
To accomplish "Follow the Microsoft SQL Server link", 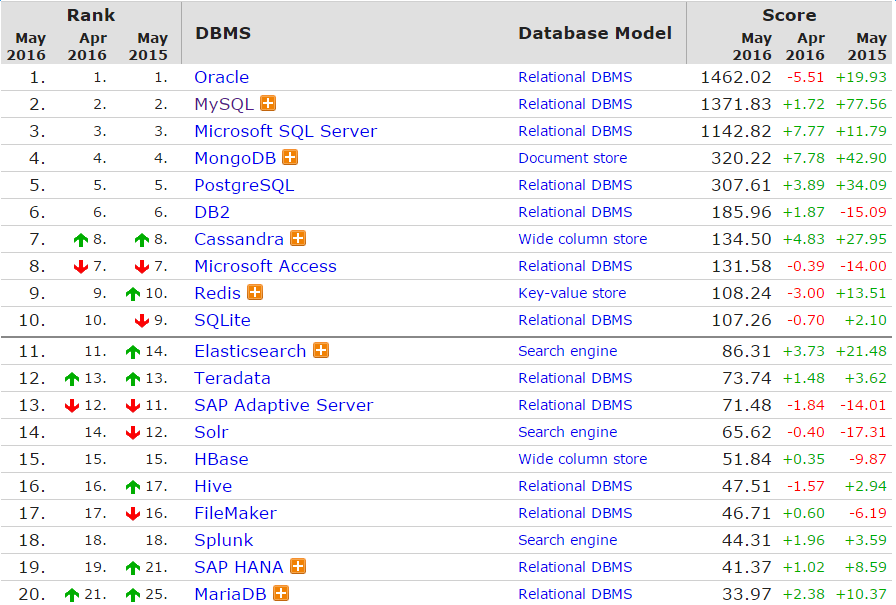I will click(x=286, y=131).
